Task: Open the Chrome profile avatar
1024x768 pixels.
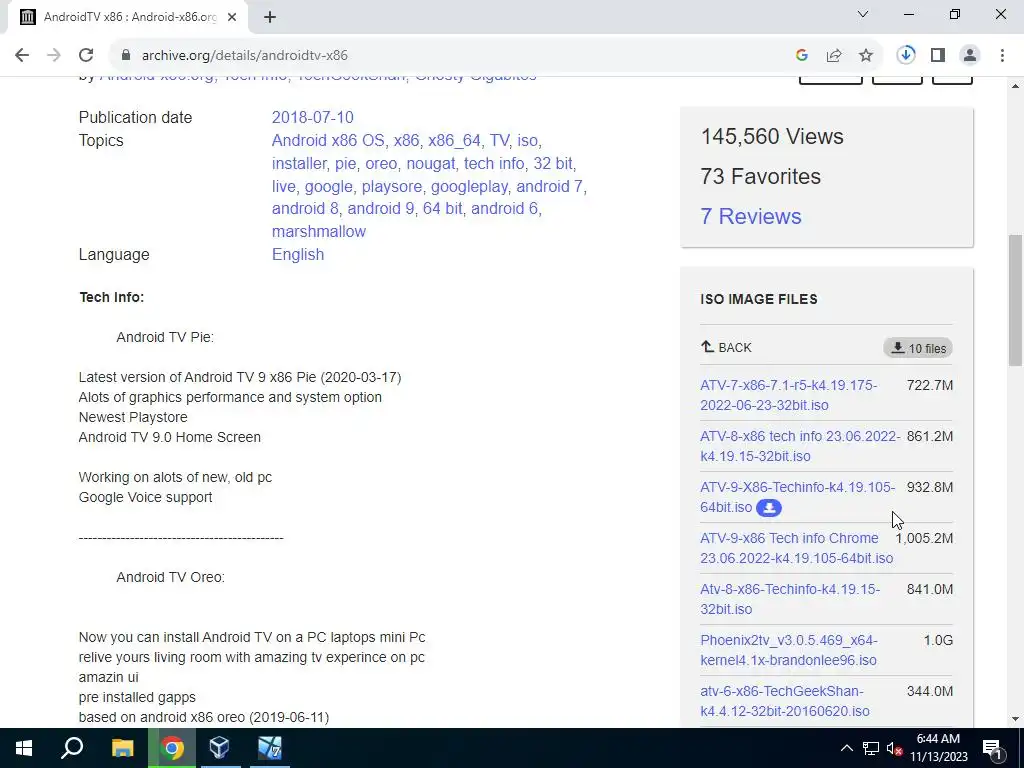Action: click(970, 56)
